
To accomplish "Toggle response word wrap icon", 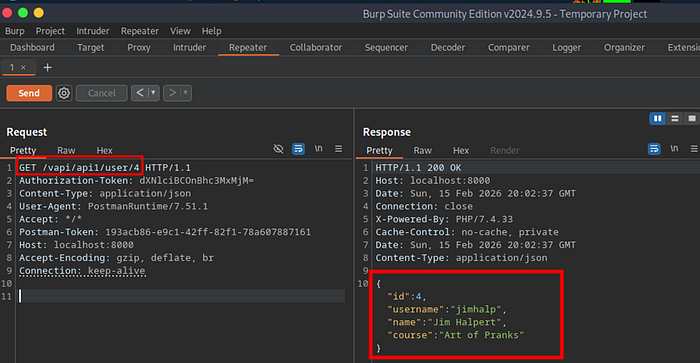I will click(x=654, y=149).
